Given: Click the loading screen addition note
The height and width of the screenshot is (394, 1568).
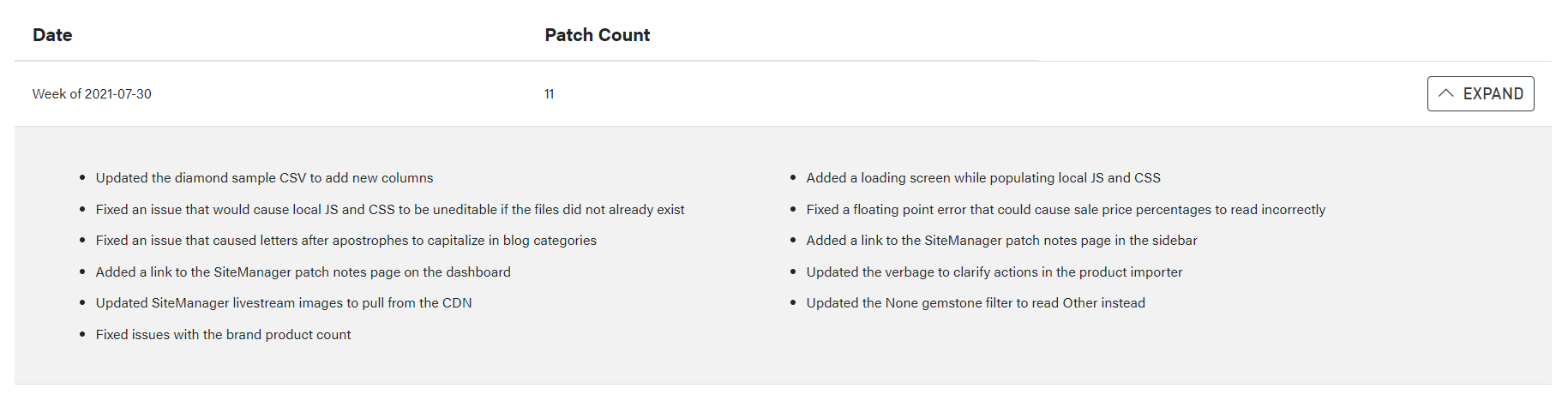Looking at the screenshot, I should pos(982,178).
